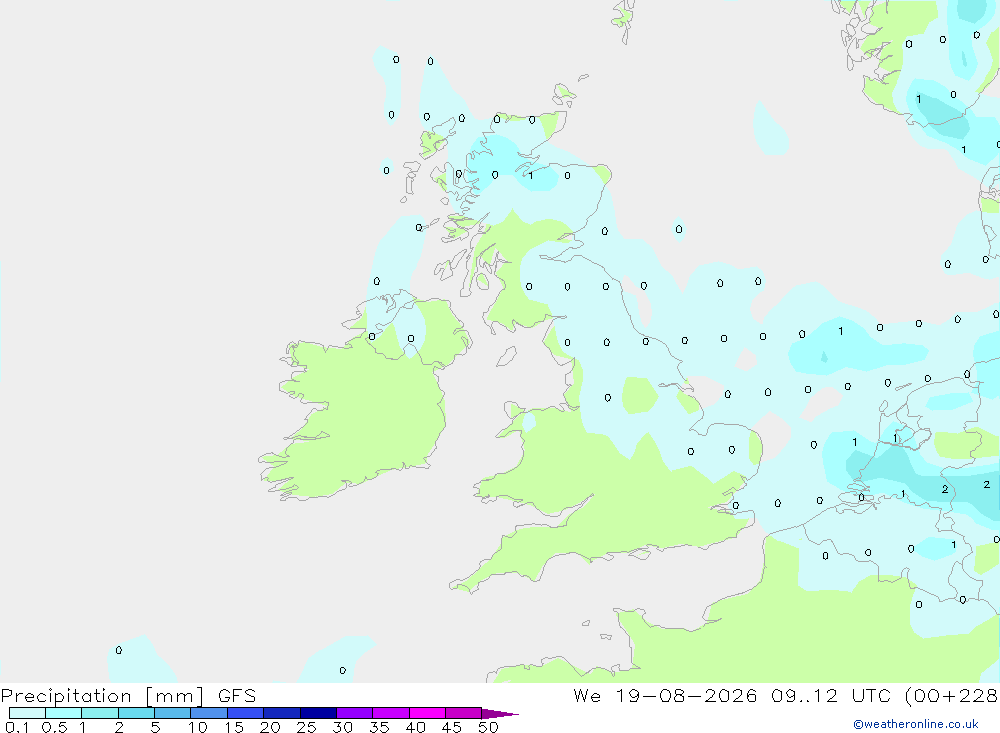The height and width of the screenshot is (733, 1000).
Task: Click the '1' value over northern Scotland
Action: click(531, 175)
